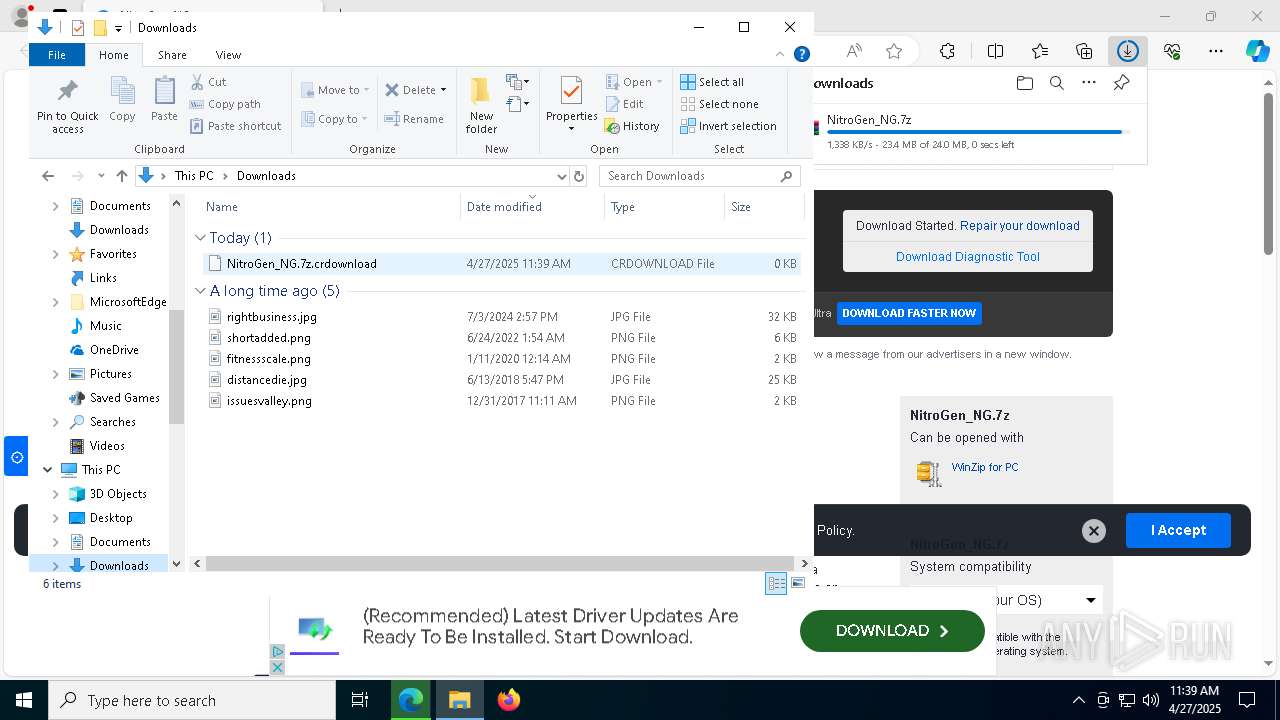The height and width of the screenshot is (720, 1280).
Task: Switch to Details view layout icon
Action: 776,584
